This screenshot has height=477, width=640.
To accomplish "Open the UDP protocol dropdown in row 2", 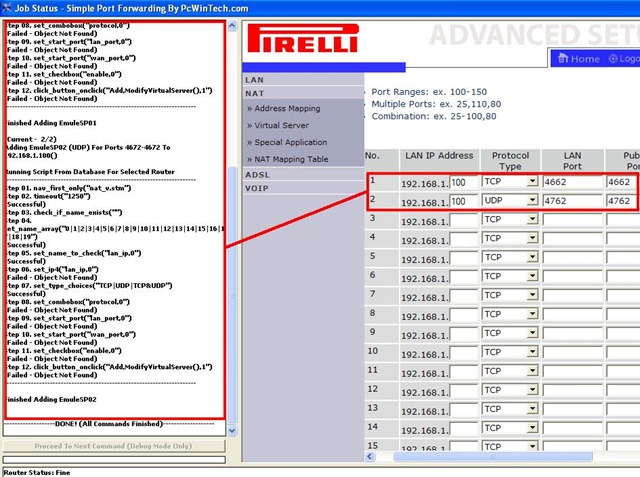I will point(532,200).
